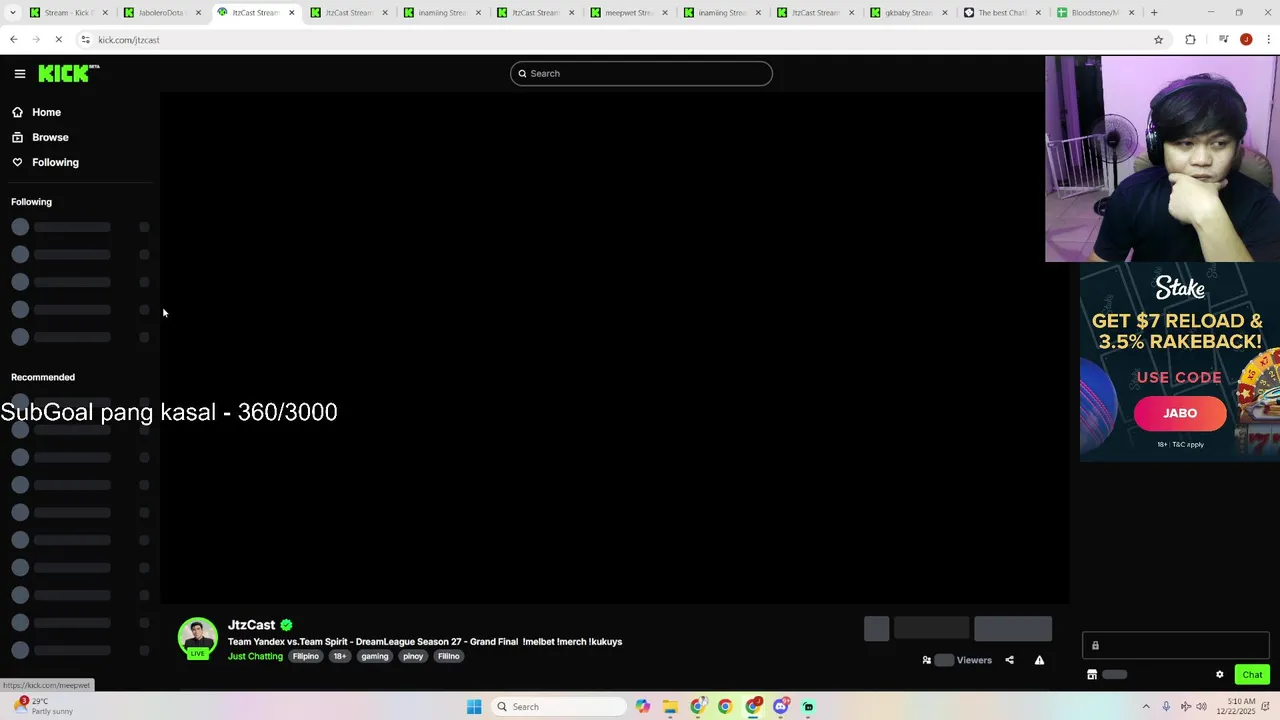
Task: Select the 18+ tag
Action: 340,656
